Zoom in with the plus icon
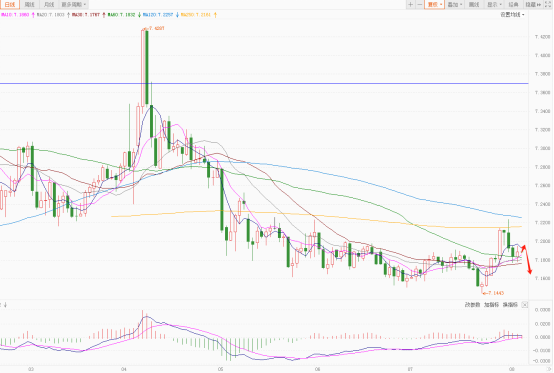 coord(411,5)
